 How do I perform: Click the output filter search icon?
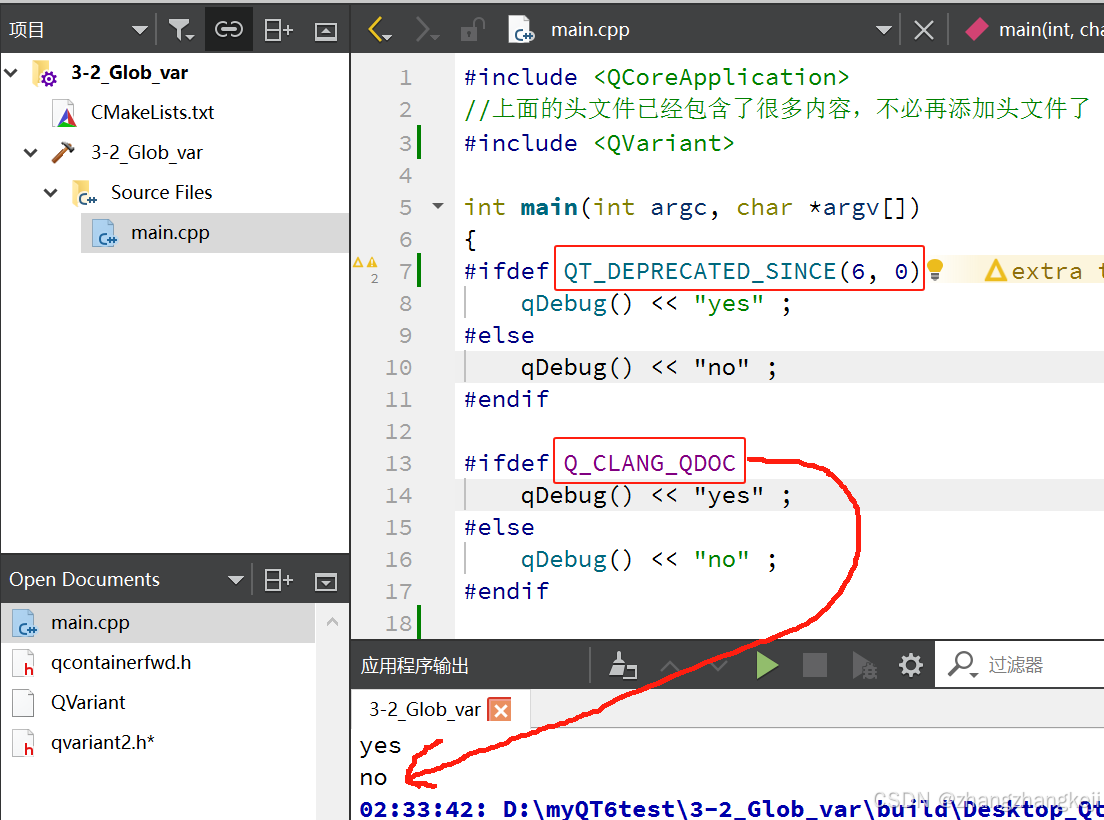pos(962,664)
